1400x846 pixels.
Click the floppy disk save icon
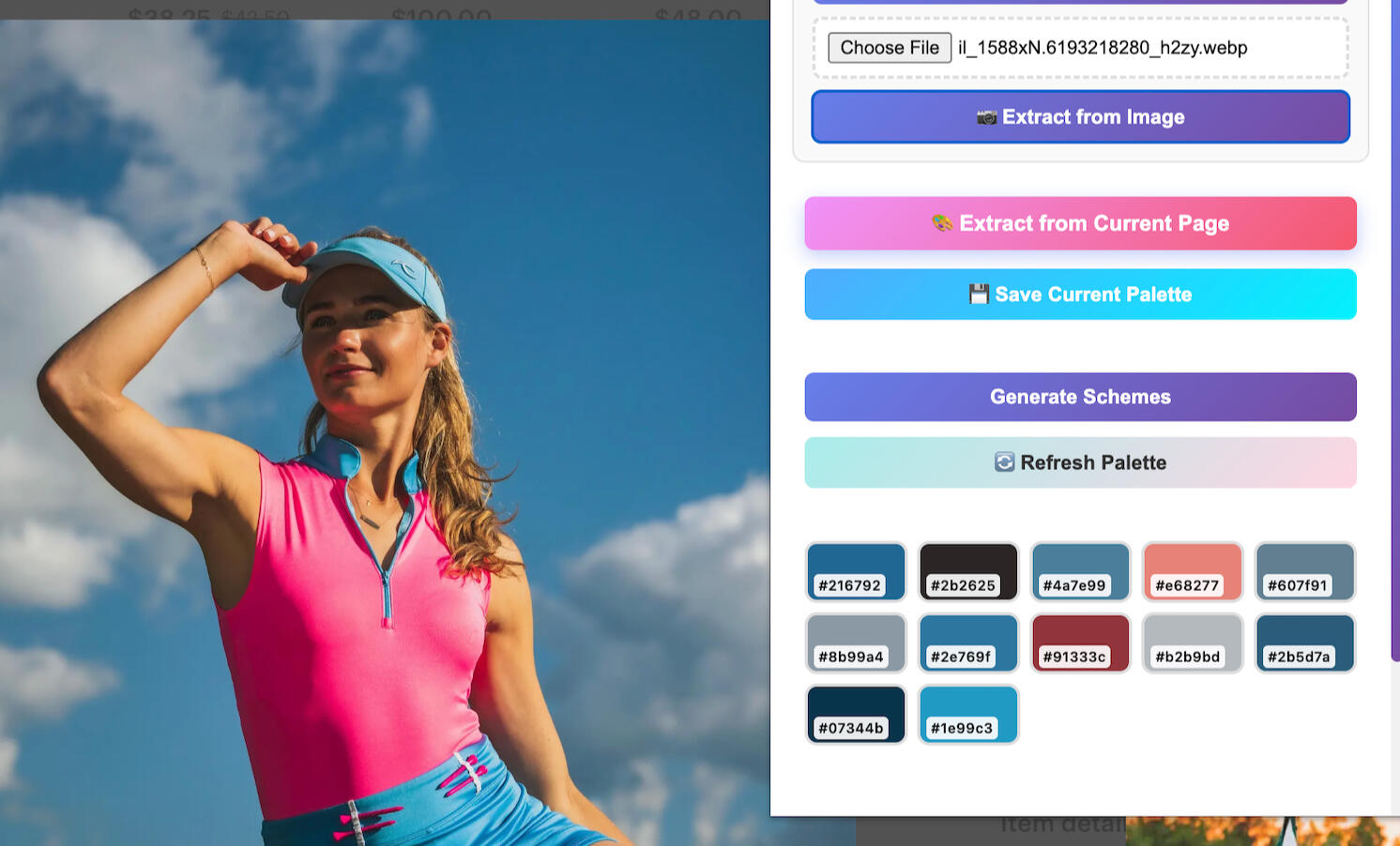(x=979, y=295)
